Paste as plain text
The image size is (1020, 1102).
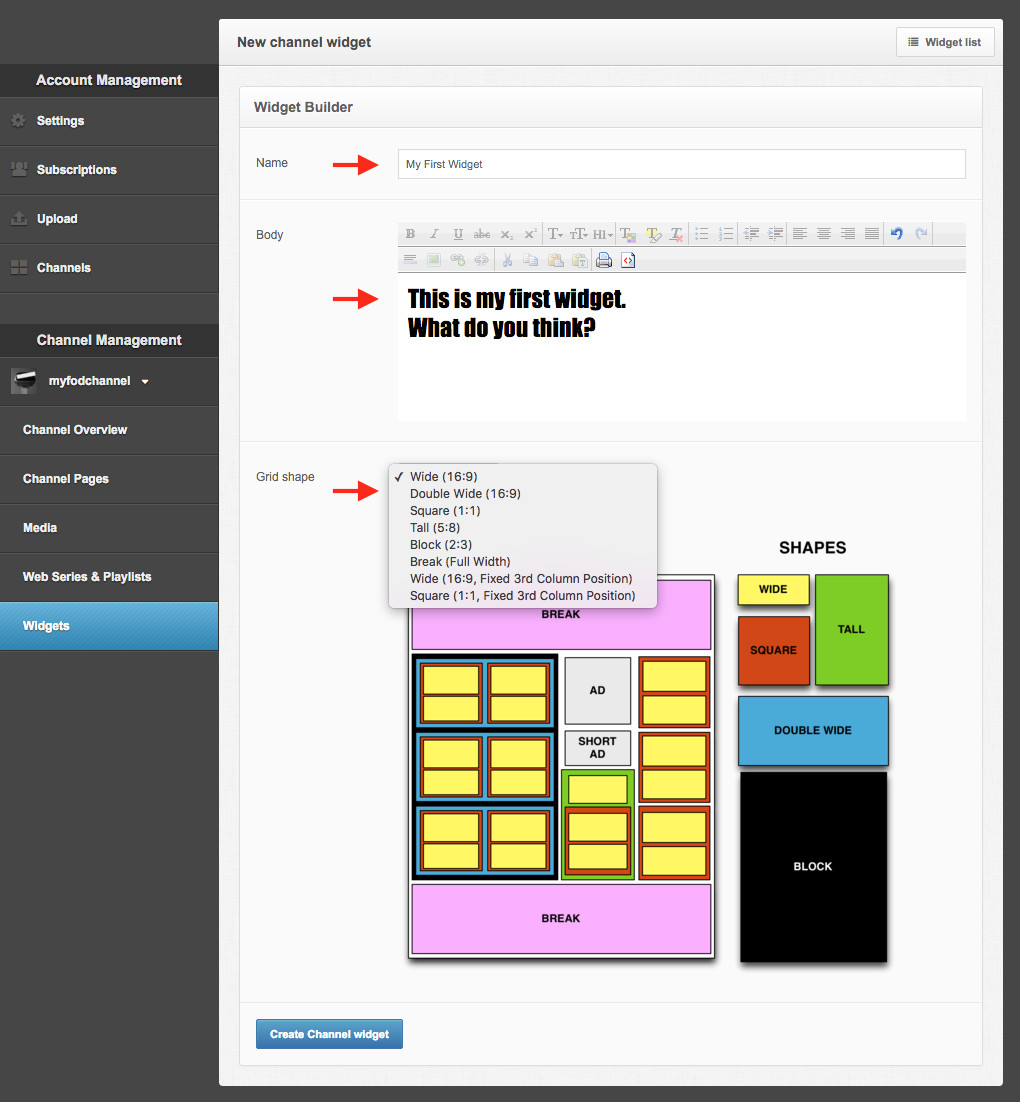pyautogui.click(x=579, y=260)
